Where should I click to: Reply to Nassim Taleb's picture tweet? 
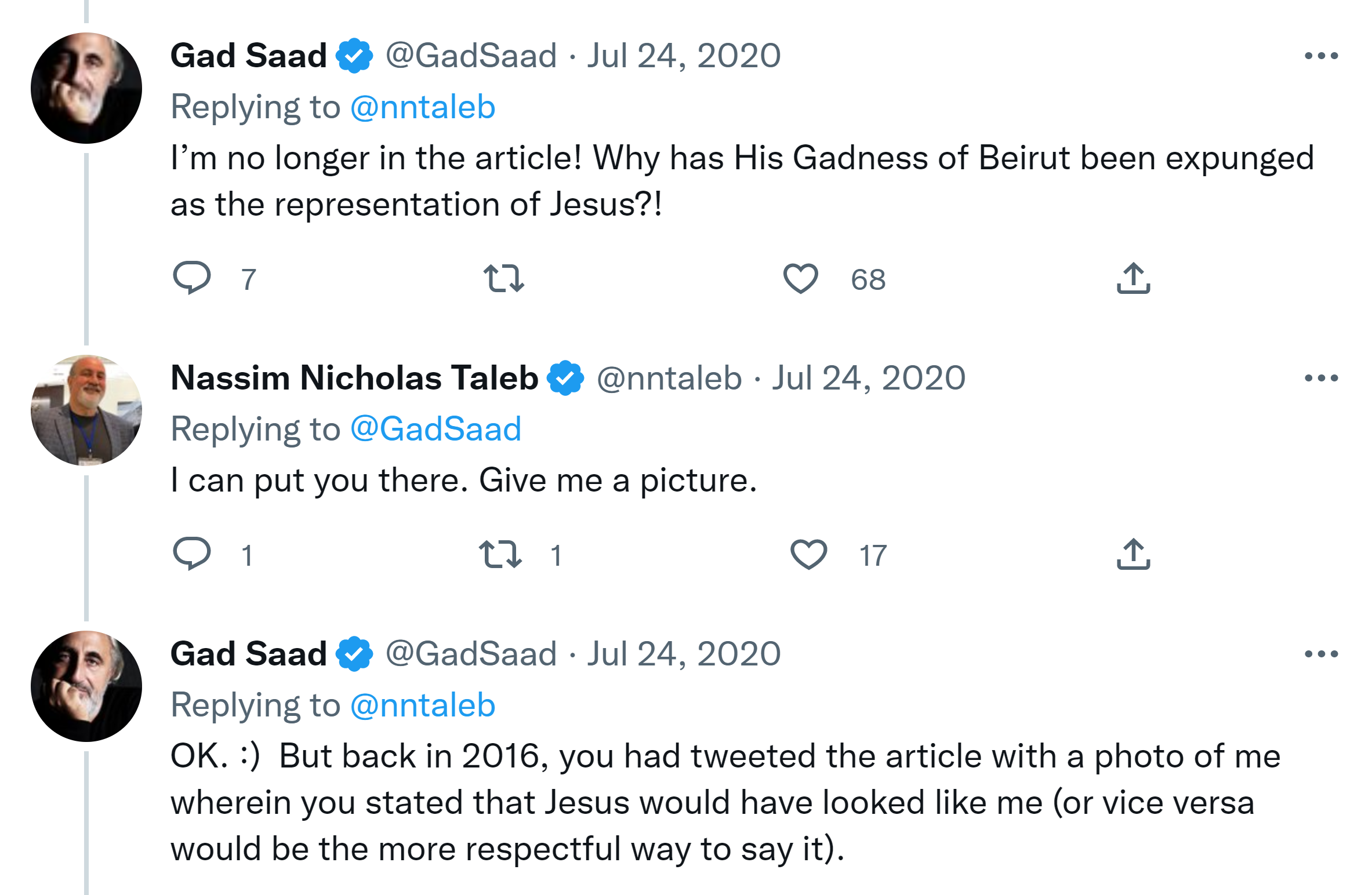tap(192, 554)
